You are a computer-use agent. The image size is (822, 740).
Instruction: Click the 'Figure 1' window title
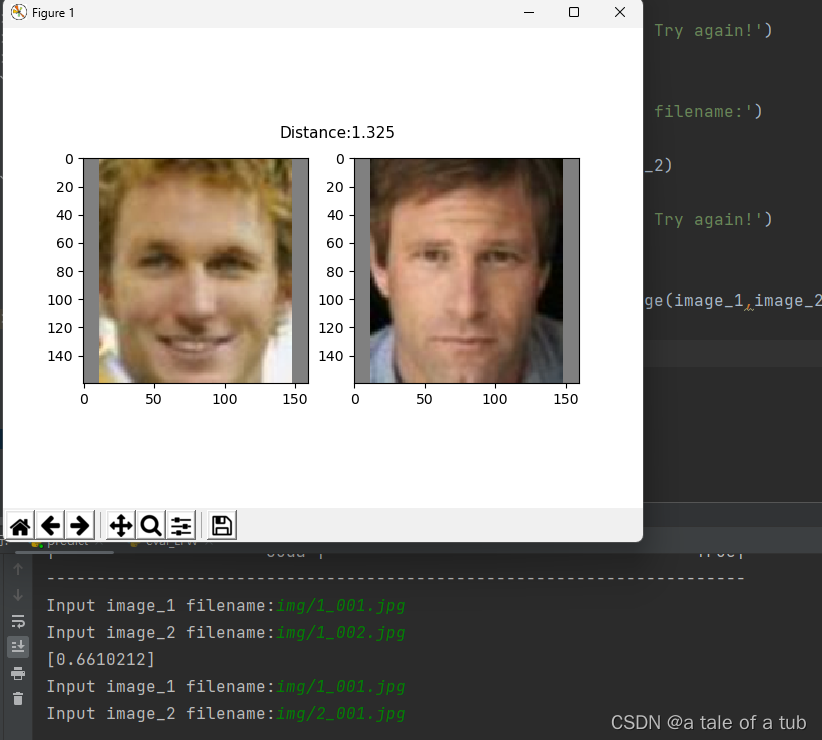coord(53,13)
